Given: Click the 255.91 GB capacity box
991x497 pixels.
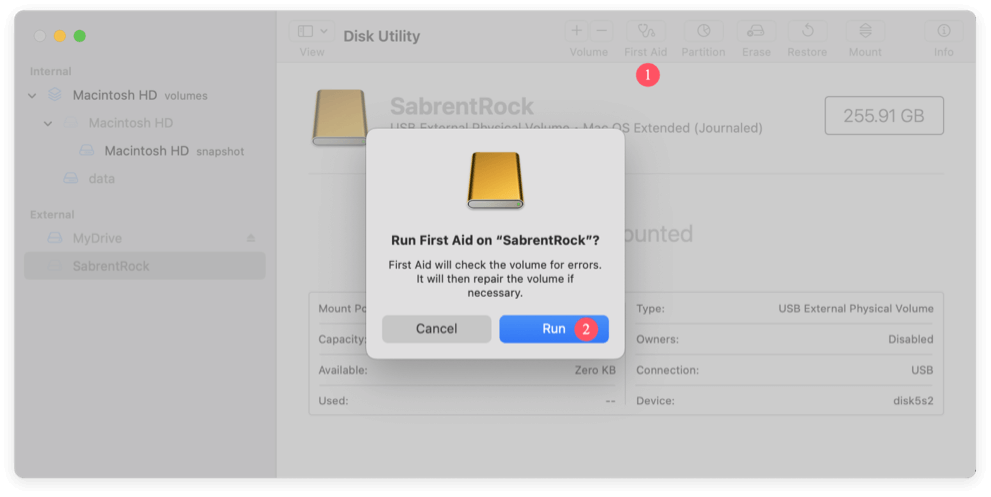Looking at the screenshot, I should point(884,116).
